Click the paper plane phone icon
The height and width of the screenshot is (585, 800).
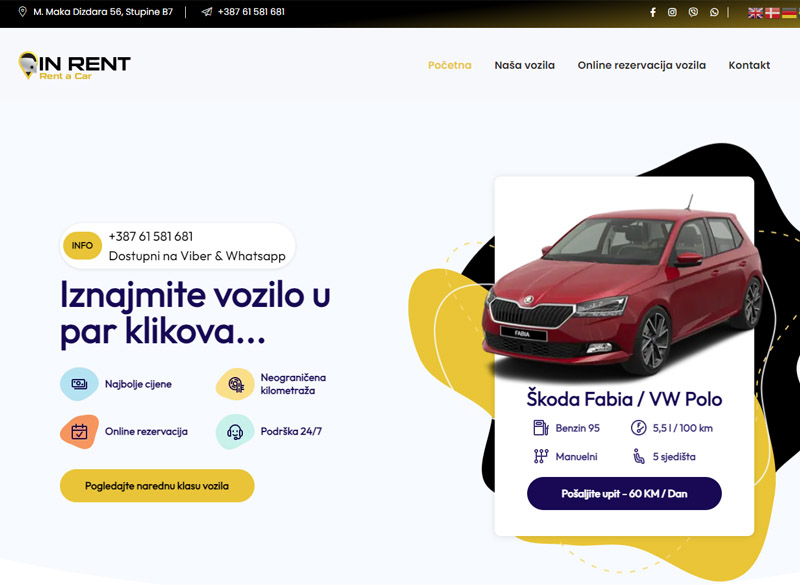click(x=207, y=12)
